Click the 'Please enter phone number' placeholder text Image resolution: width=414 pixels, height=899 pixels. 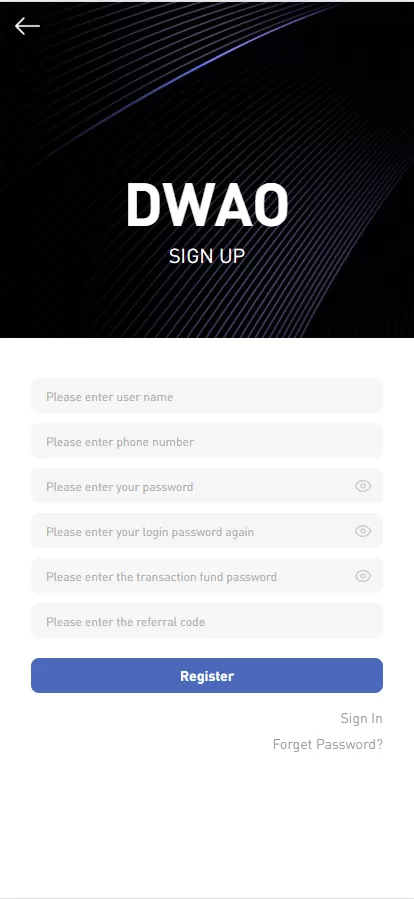[x=120, y=442]
